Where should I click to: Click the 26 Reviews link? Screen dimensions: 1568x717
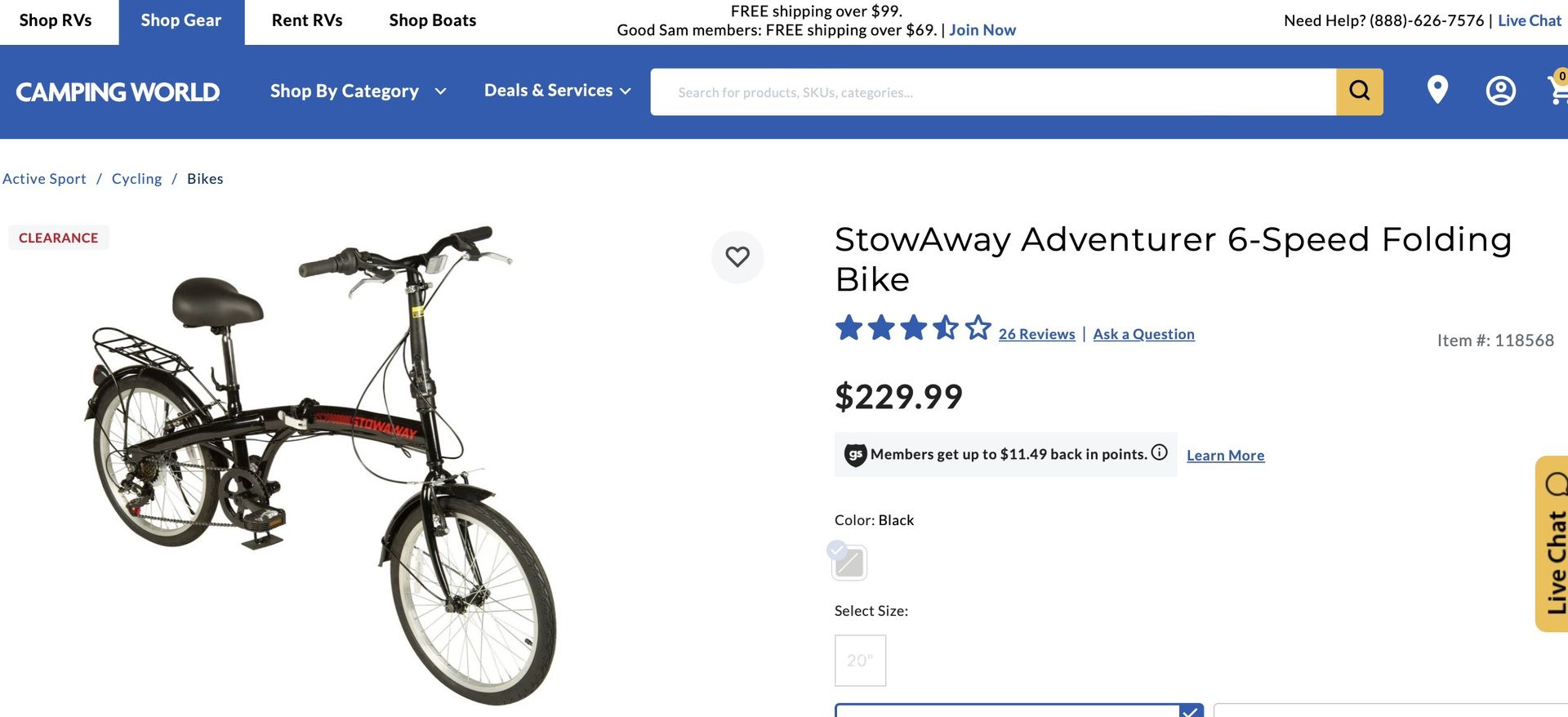[1036, 334]
